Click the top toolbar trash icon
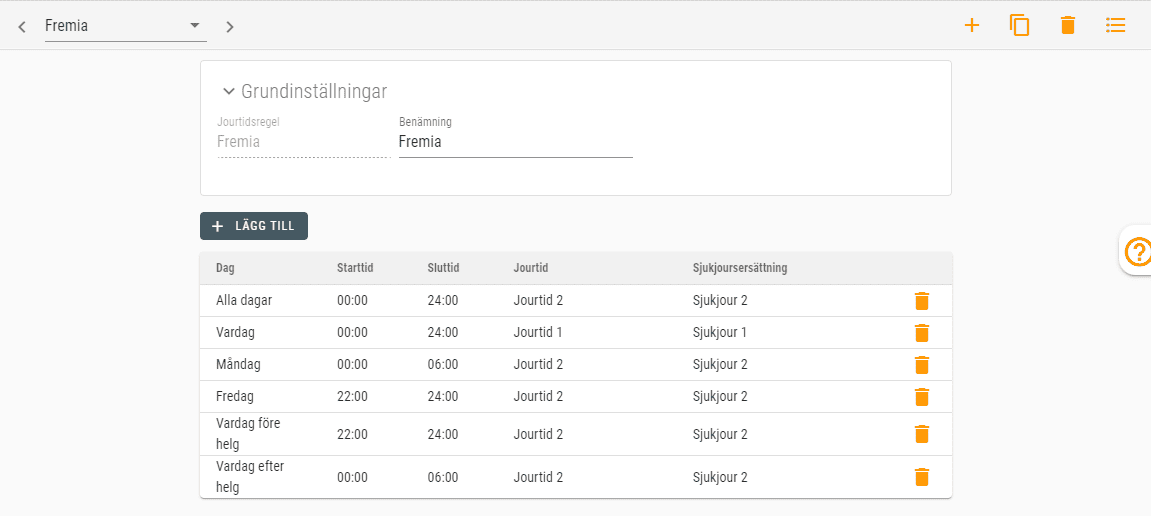 [1068, 26]
